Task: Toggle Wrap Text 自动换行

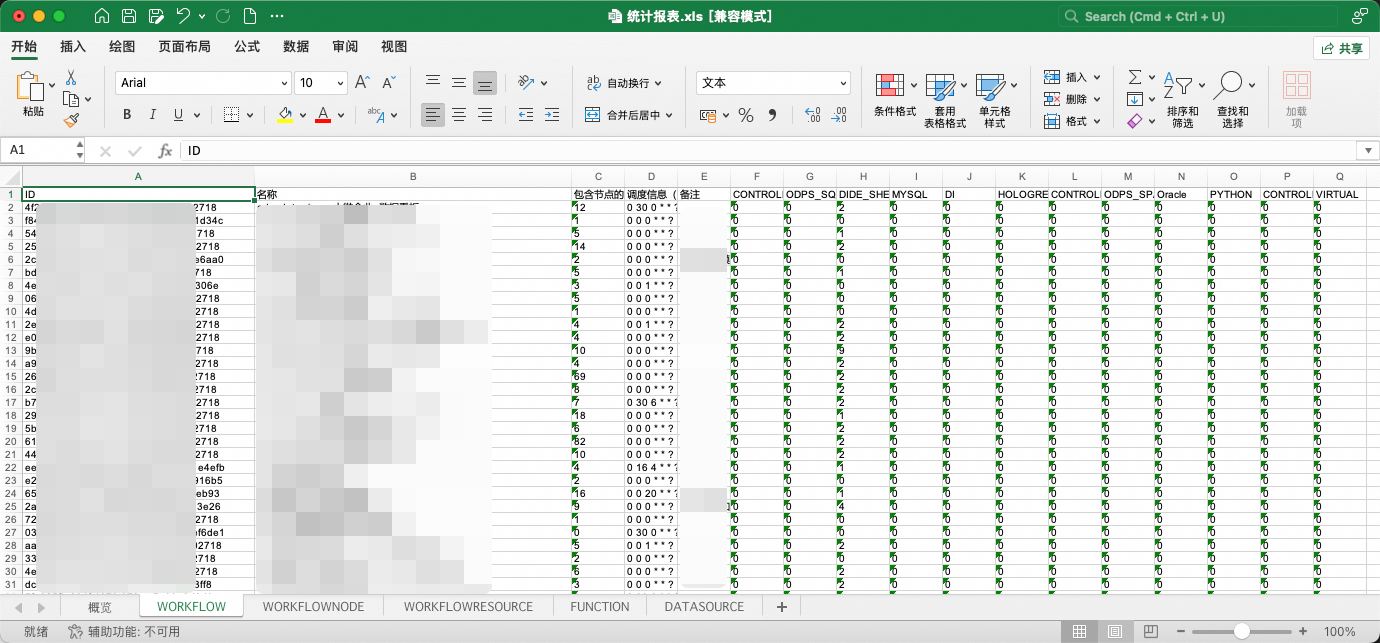Action: pyautogui.click(x=625, y=83)
